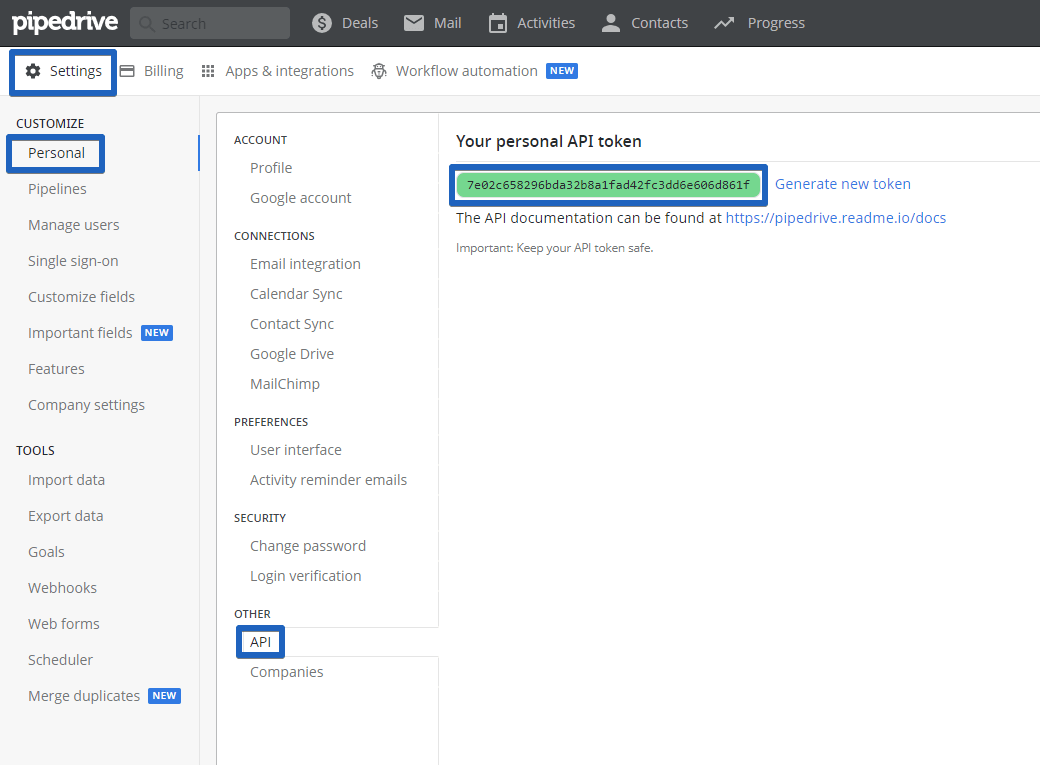Click the Pipedrive logo
Image resolution: width=1040 pixels, height=765 pixels.
[x=65, y=23]
